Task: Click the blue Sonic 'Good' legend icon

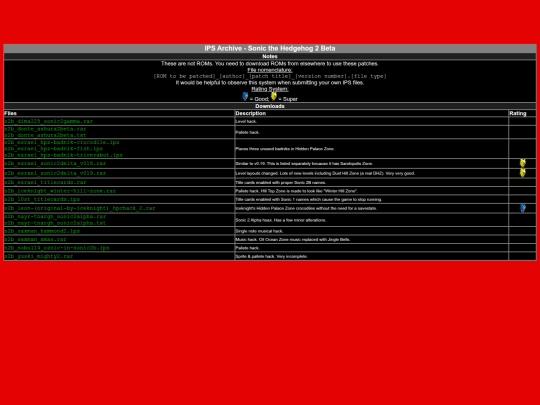Action: [245, 96]
